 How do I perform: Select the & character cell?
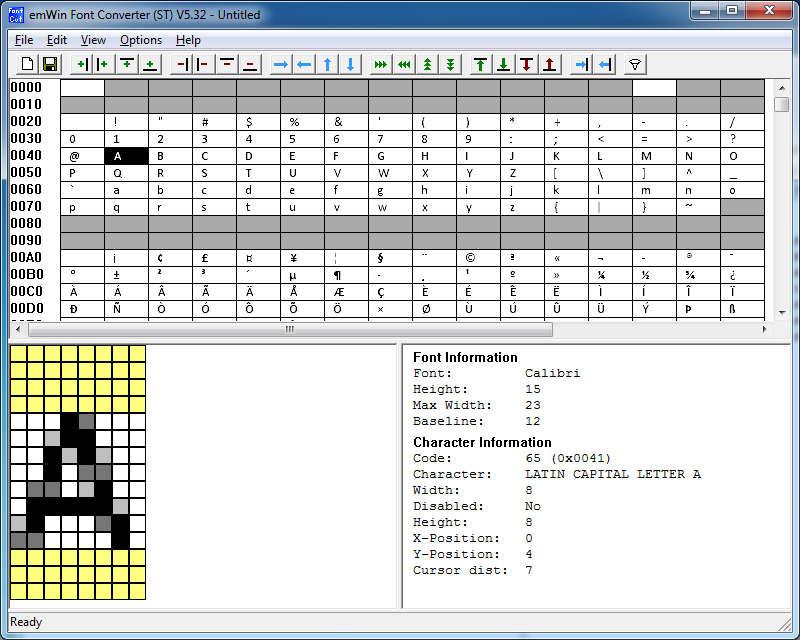[346, 122]
